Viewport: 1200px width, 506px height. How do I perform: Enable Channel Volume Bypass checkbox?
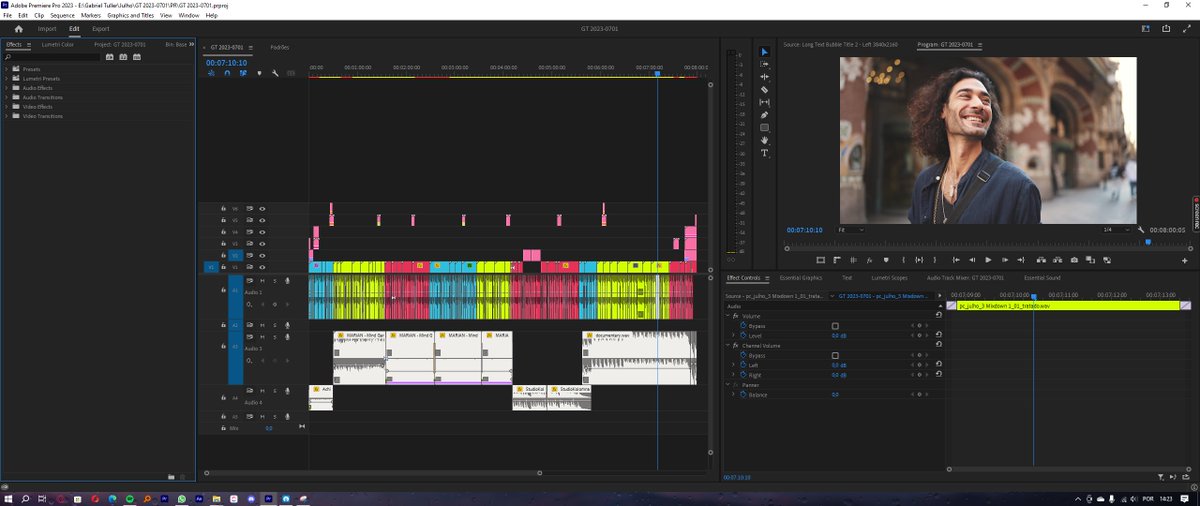coord(835,355)
